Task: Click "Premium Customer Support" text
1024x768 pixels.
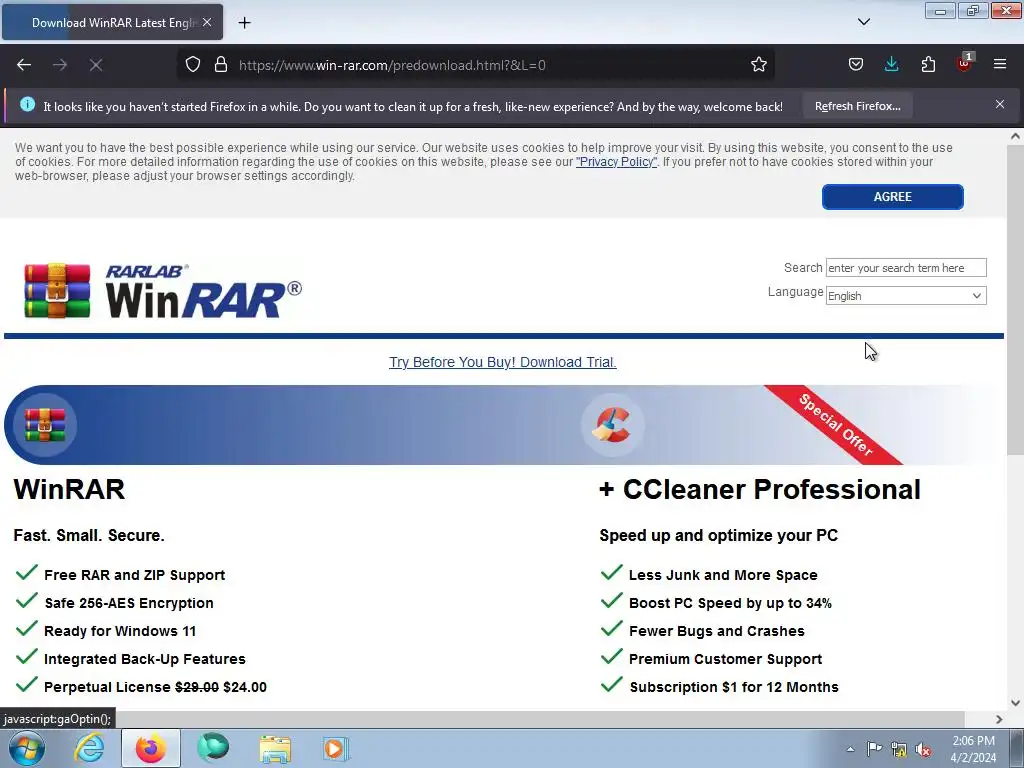Action: [x=726, y=660]
